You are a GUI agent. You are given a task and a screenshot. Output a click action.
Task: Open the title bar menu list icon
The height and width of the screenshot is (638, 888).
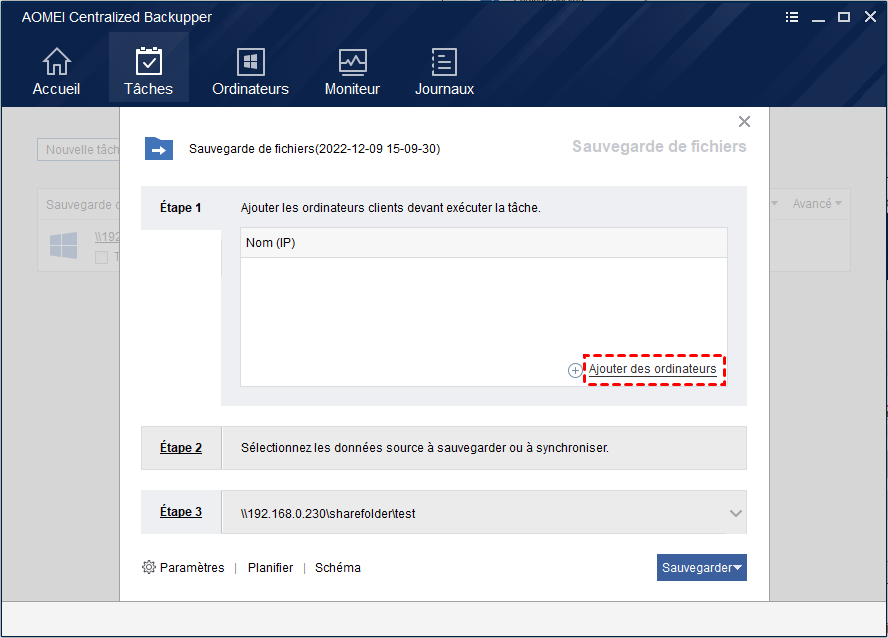pos(792,17)
